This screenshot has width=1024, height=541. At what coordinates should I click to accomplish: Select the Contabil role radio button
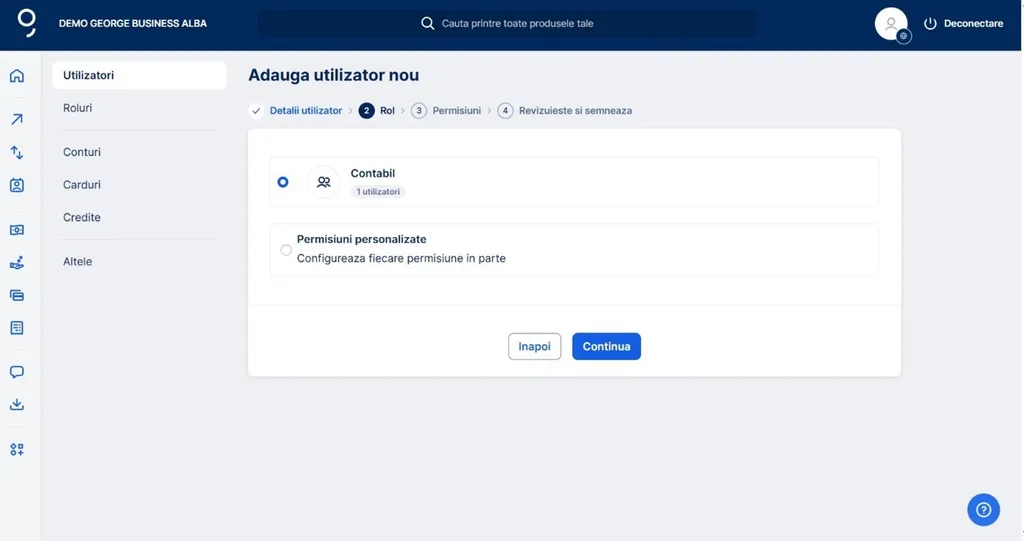(x=283, y=182)
